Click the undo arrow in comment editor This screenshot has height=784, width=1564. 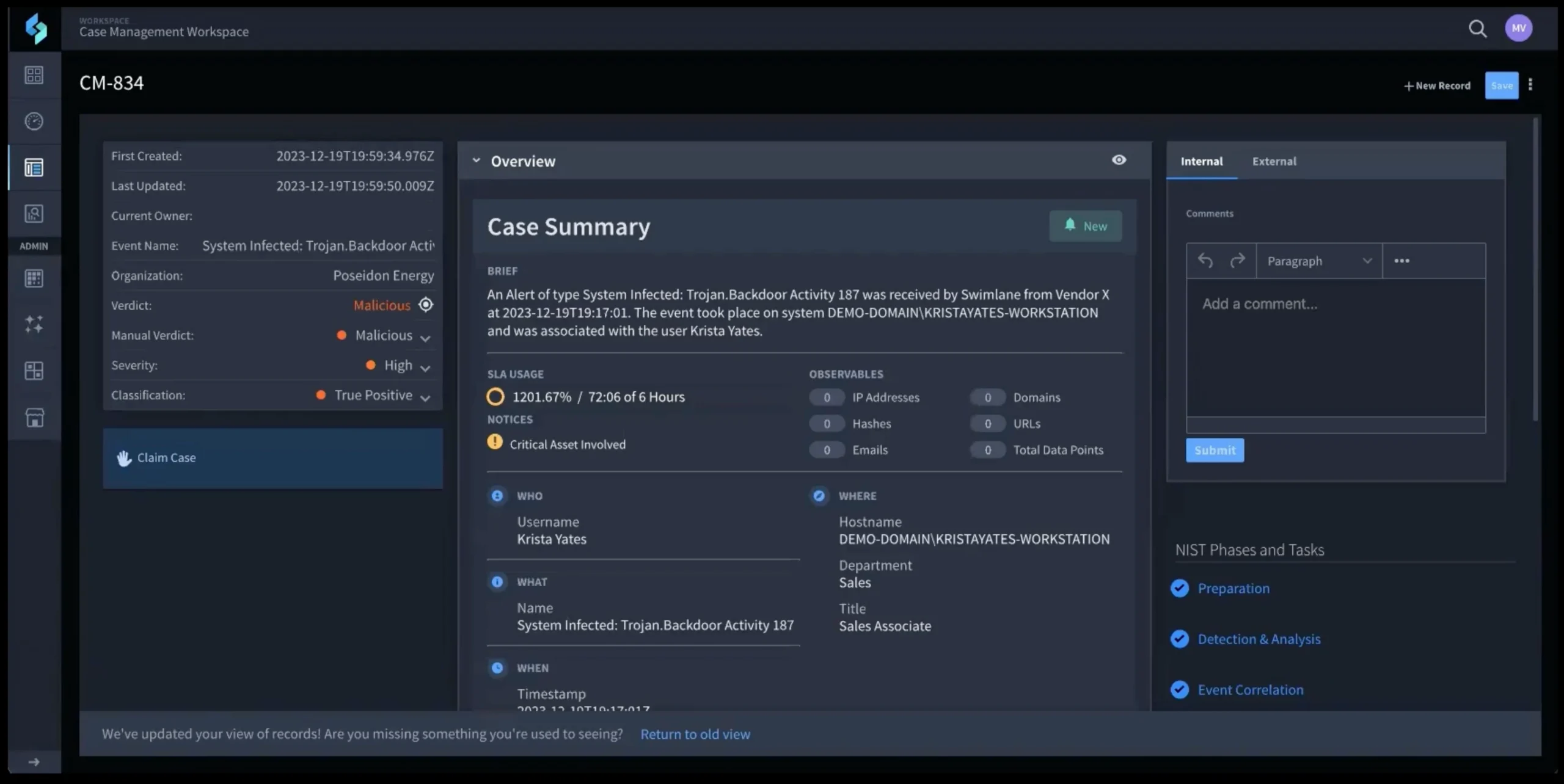1205,261
